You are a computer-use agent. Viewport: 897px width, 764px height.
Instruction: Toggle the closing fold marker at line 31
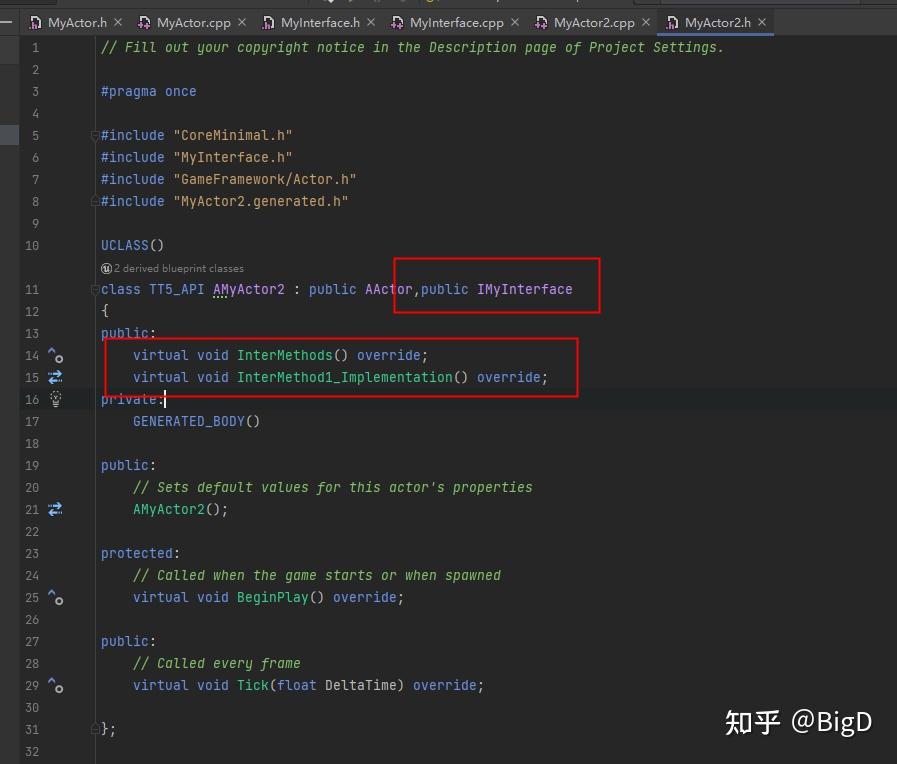click(94, 729)
